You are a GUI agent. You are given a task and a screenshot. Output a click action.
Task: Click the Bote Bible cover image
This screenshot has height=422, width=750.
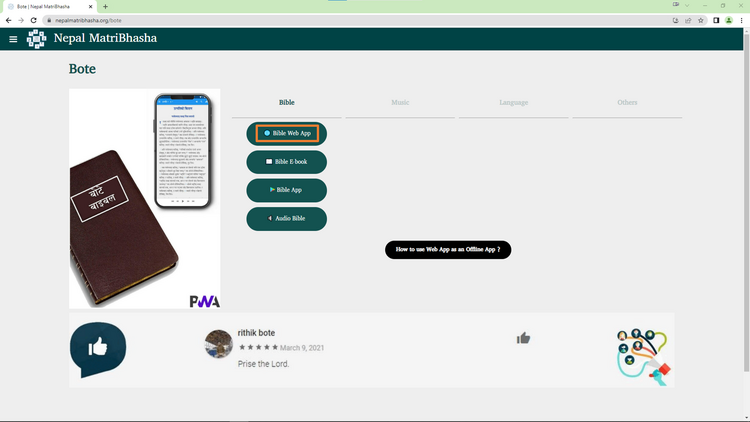[x=144, y=198]
